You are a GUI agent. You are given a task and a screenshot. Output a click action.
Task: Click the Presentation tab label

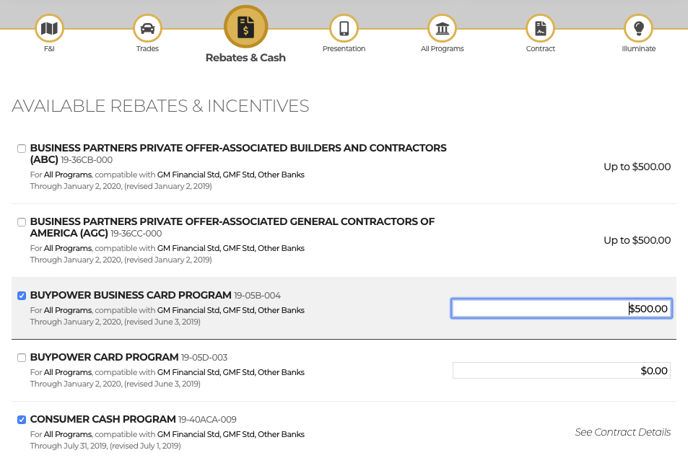coord(344,49)
